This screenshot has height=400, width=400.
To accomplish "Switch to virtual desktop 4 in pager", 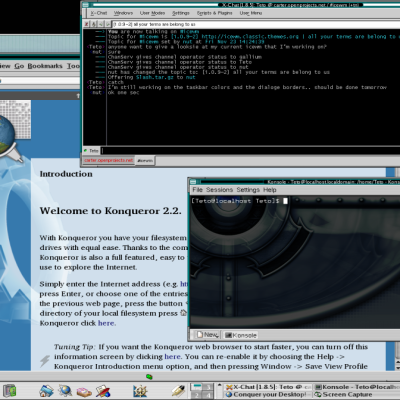I will [208, 395].
